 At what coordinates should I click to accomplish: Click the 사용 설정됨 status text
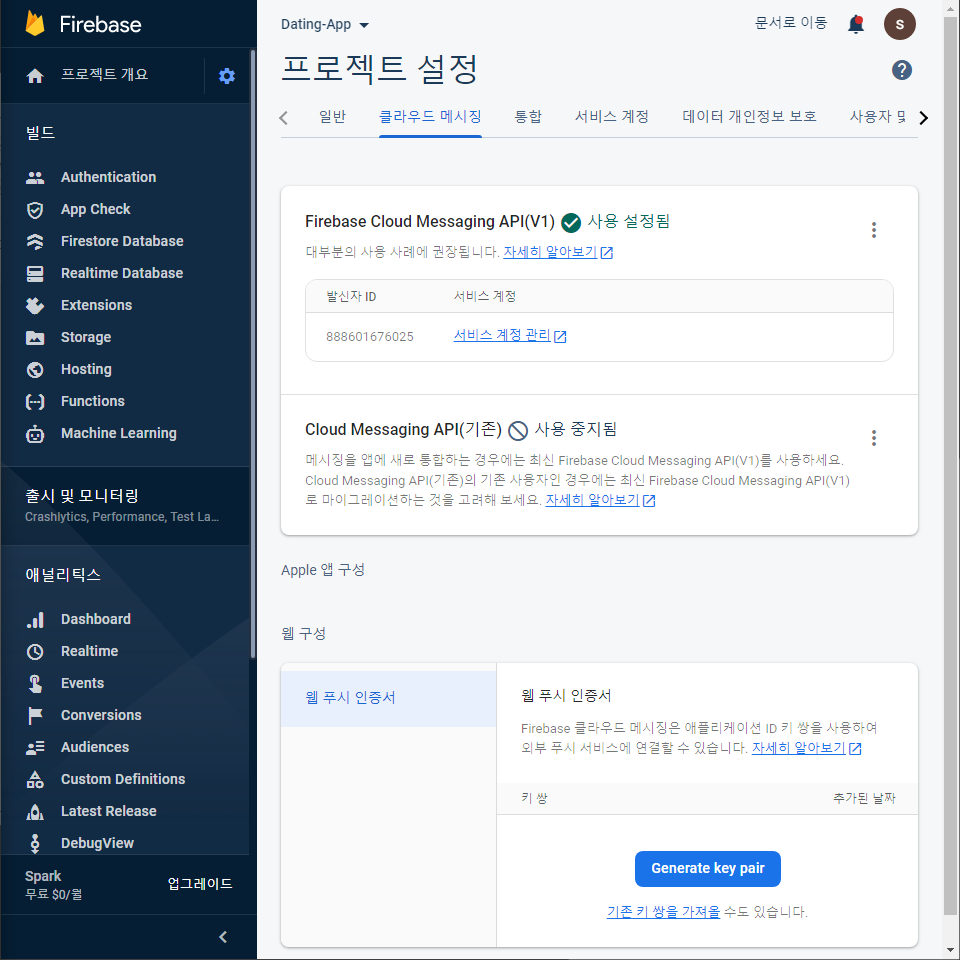629,222
